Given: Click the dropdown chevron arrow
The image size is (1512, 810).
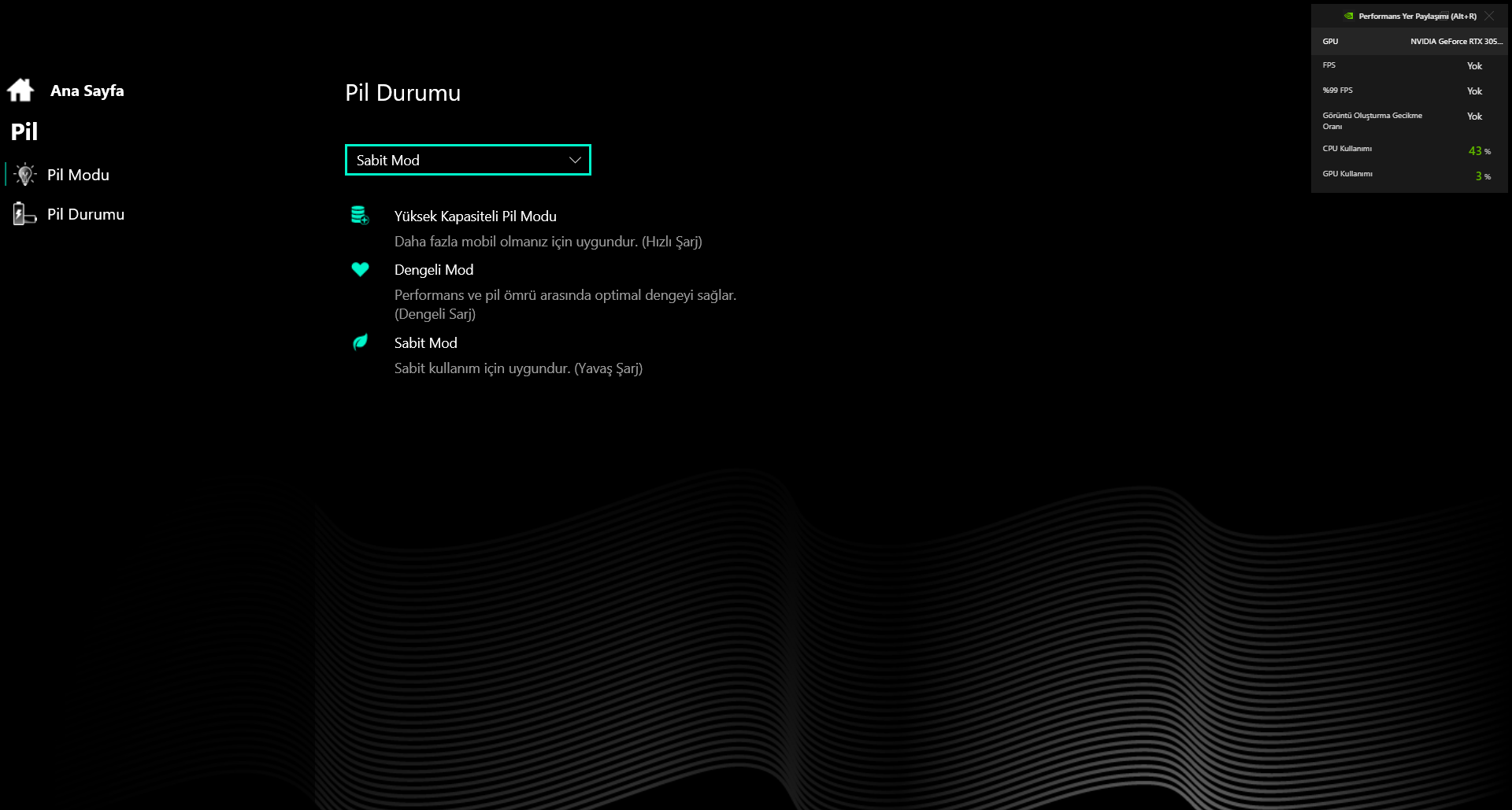Looking at the screenshot, I should click(x=575, y=160).
